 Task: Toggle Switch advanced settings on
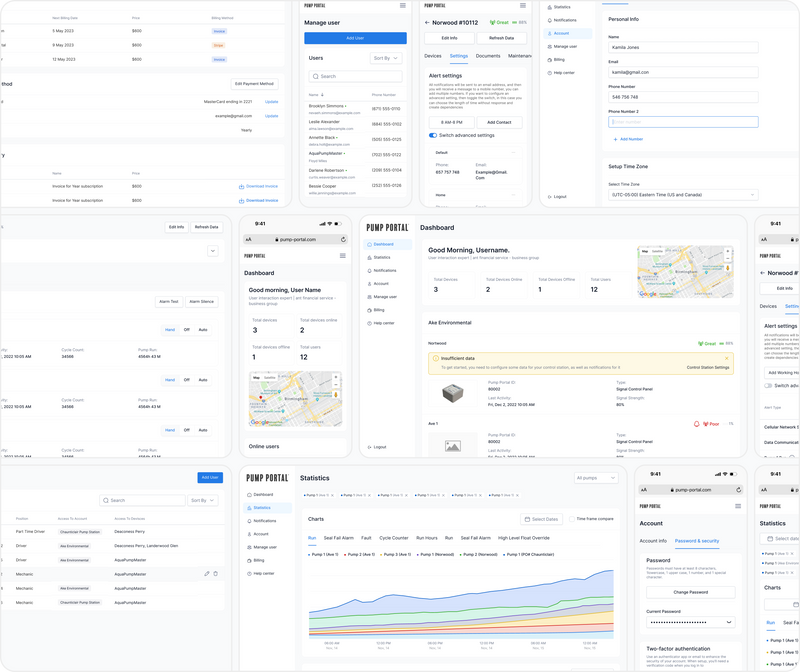(x=433, y=135)
